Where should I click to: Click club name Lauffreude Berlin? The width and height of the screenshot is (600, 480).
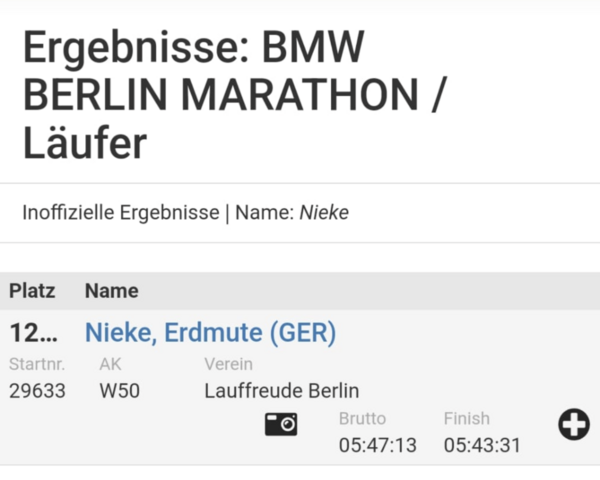coord(282,391)
